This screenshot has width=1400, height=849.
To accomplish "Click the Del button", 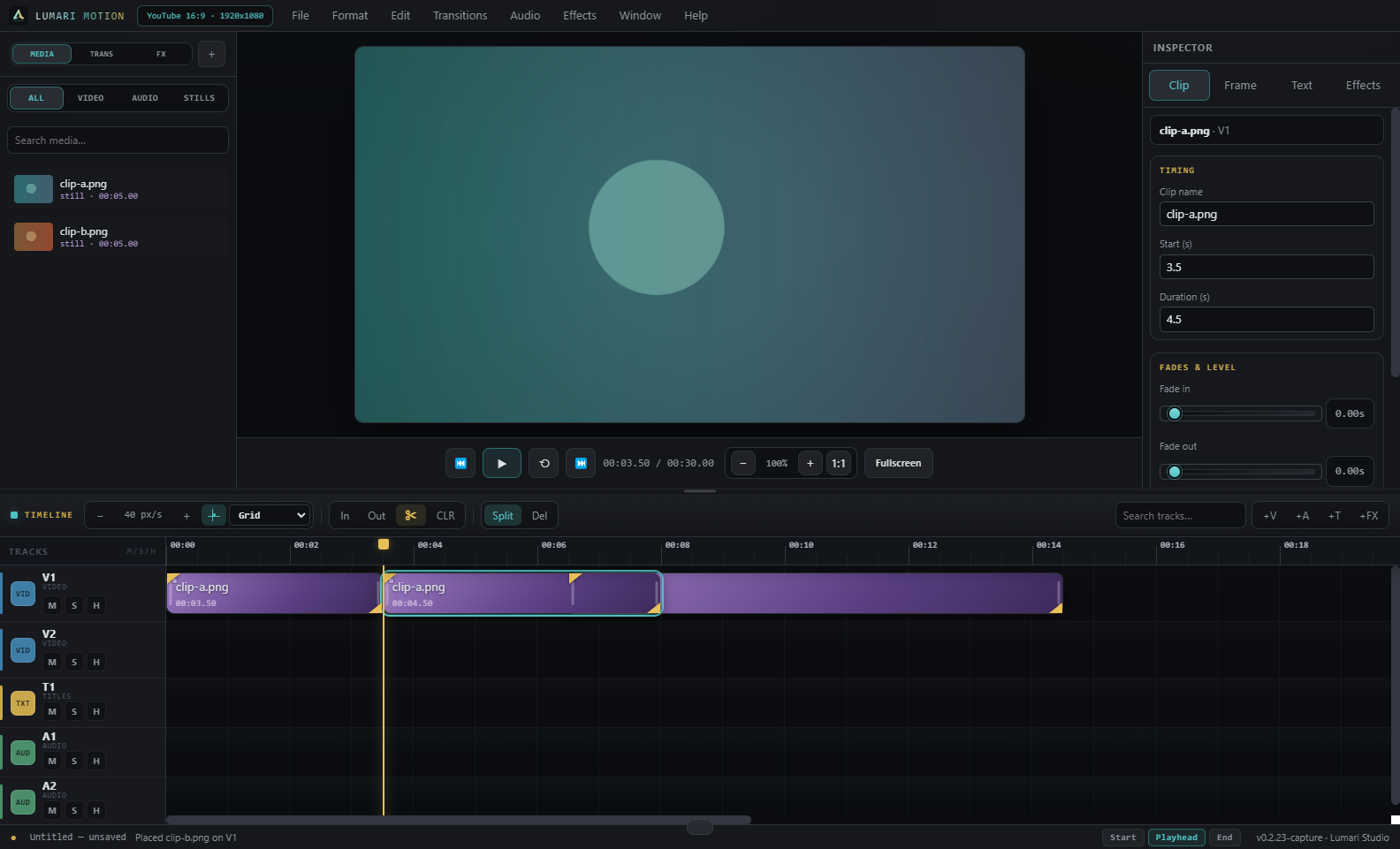I will click(539, 516).
